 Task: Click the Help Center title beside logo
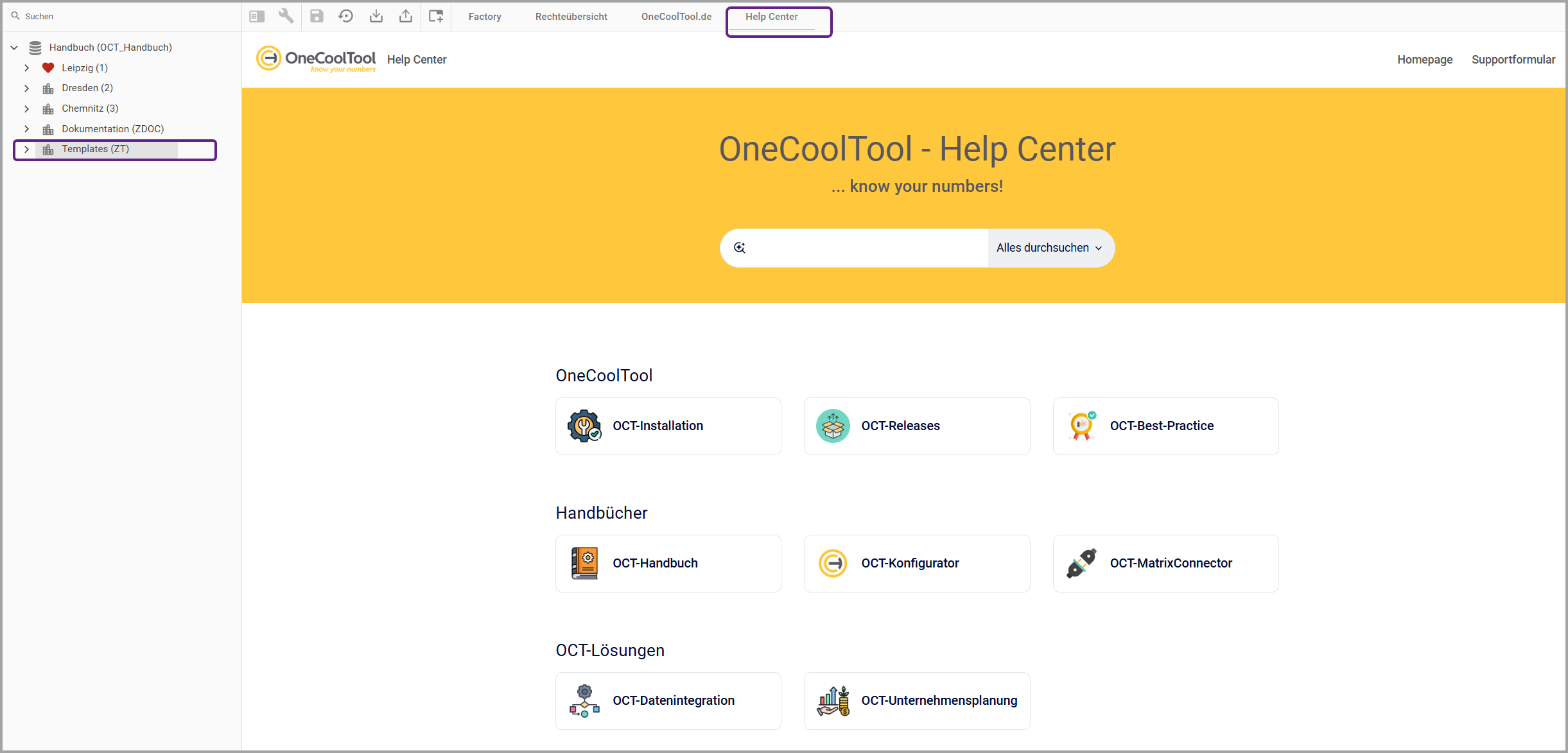(x=417, y=60)
